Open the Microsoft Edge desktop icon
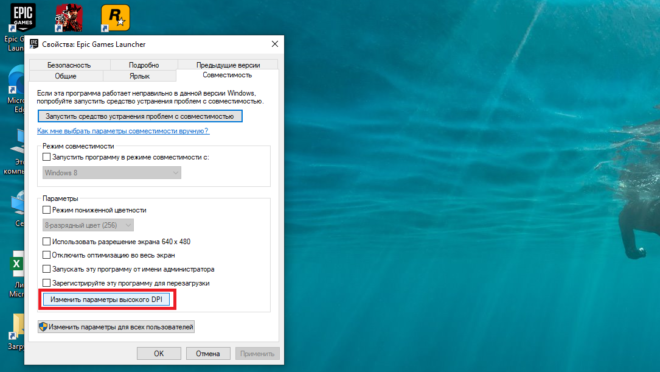The height and width of the screenshot is (372, 660). click(x=16, y=81)
